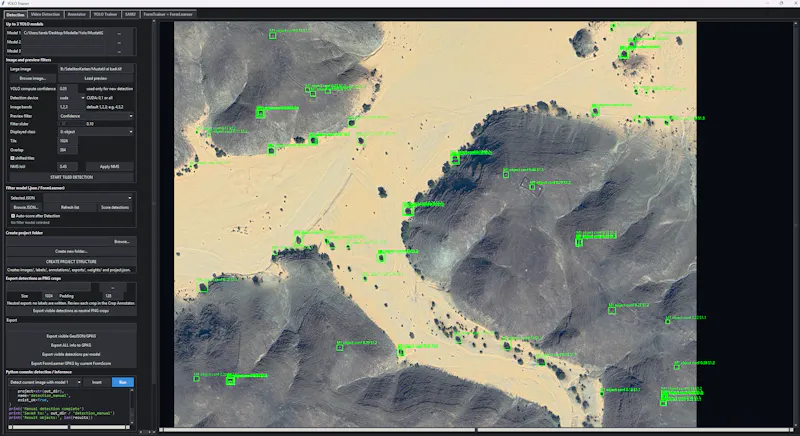Click inside the Python console code editor
This screenshot has width=800, height=436.
(x=69, y=405)
